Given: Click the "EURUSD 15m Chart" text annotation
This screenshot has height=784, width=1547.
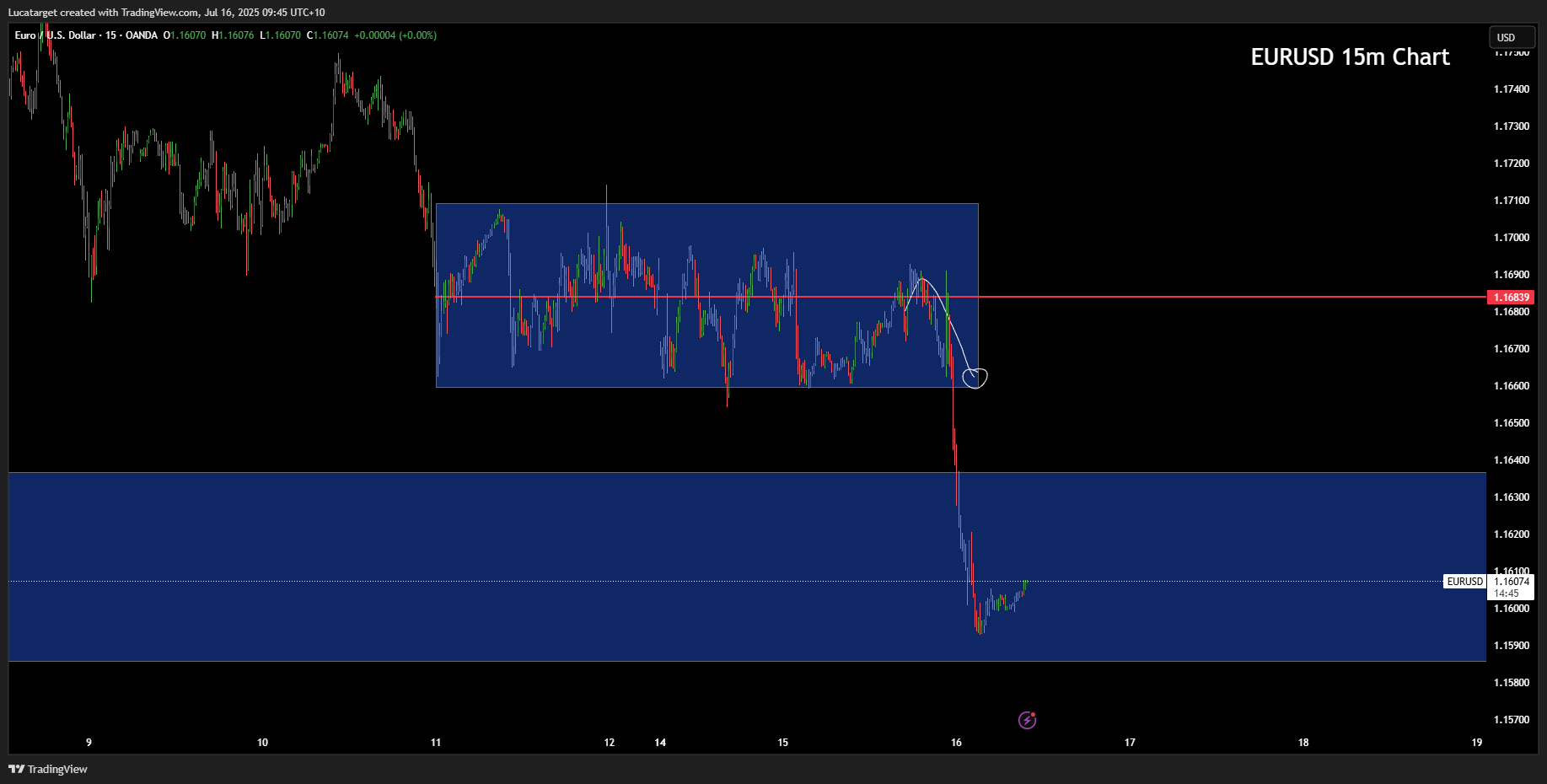Looking at the screenshot, I should (x=1350, y=56).
